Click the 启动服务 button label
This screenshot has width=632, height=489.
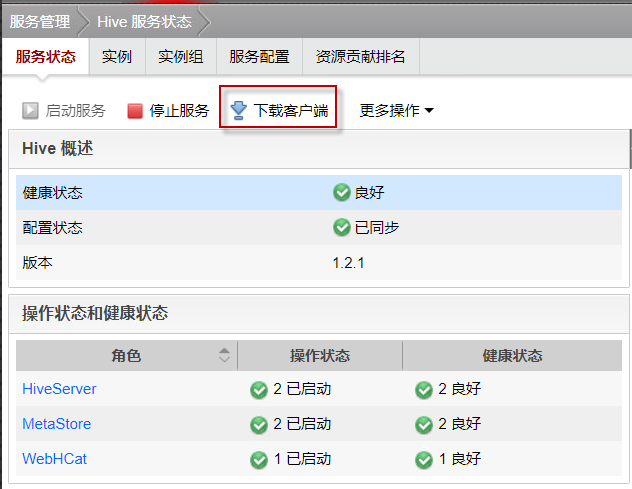(75, 110)
